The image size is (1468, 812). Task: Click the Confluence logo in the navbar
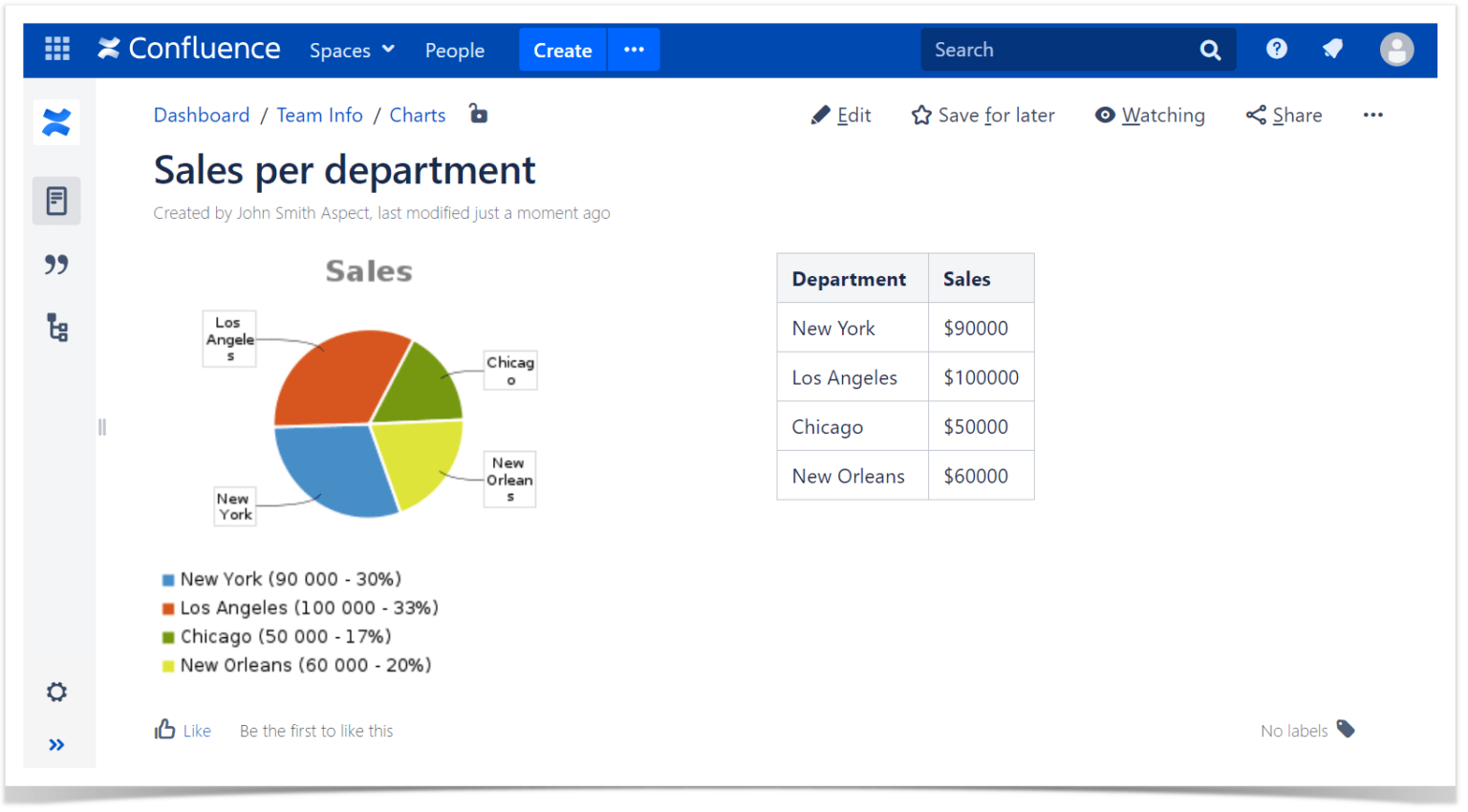(188, 49)
